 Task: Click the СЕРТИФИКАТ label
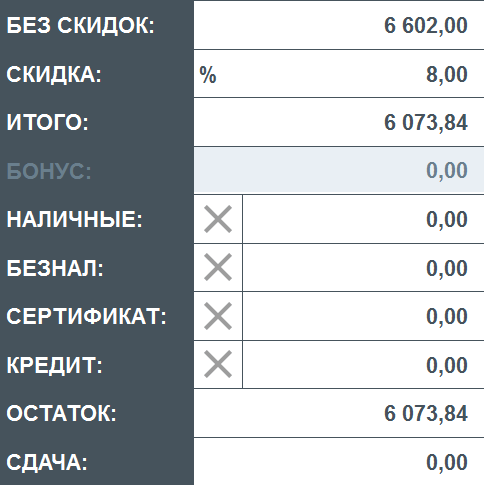click(86, 316)
